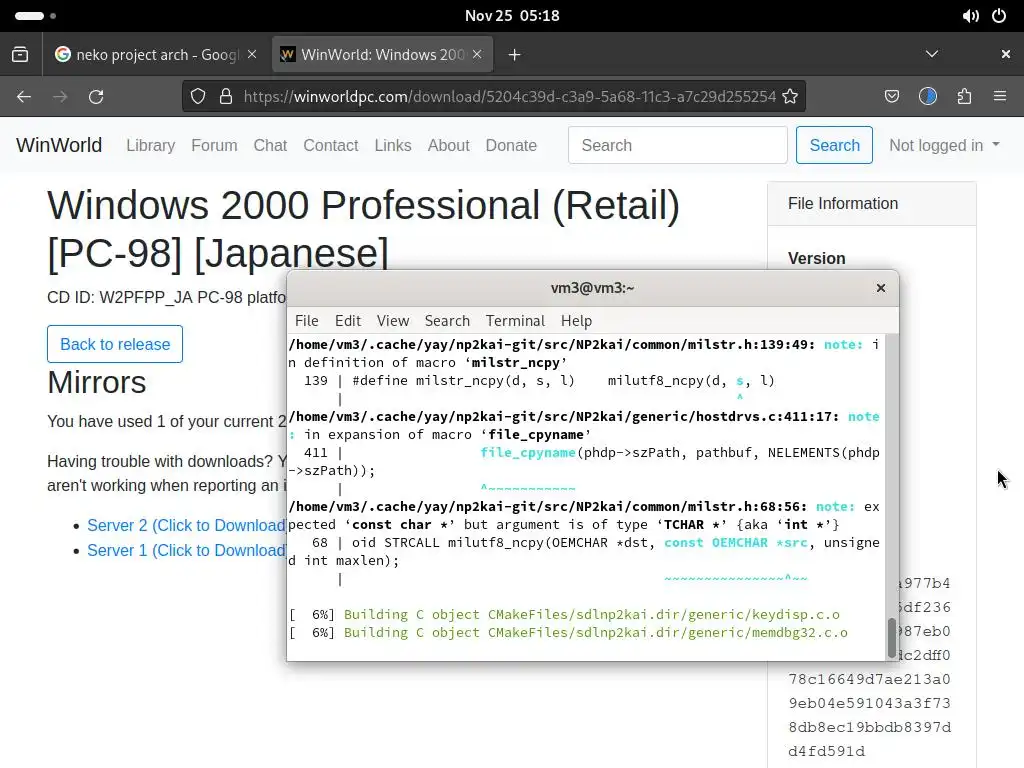Click the File Information panel header
Screen dimensions: 1024x768
click(872, 204)
